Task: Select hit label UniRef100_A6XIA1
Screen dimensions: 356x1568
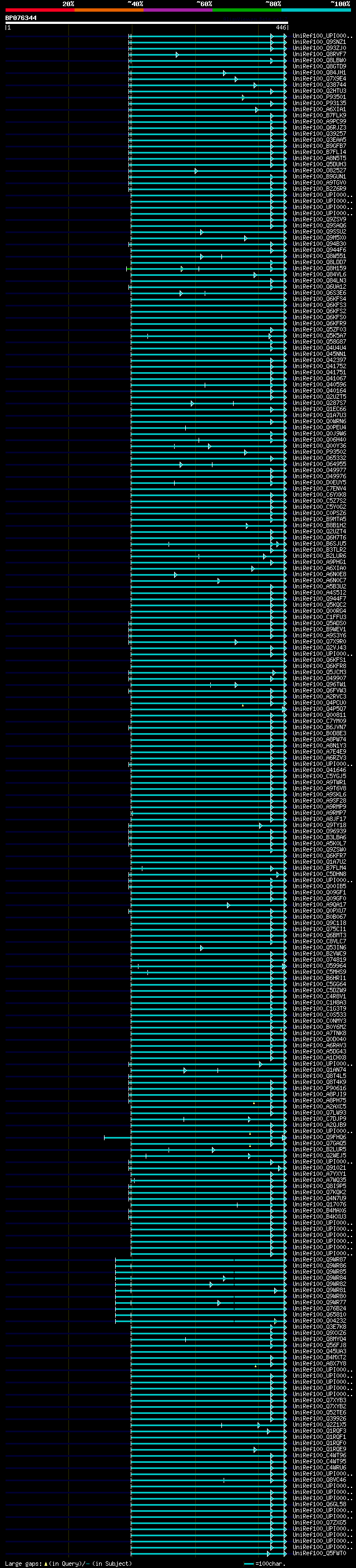Action: [x=319, y=109]
